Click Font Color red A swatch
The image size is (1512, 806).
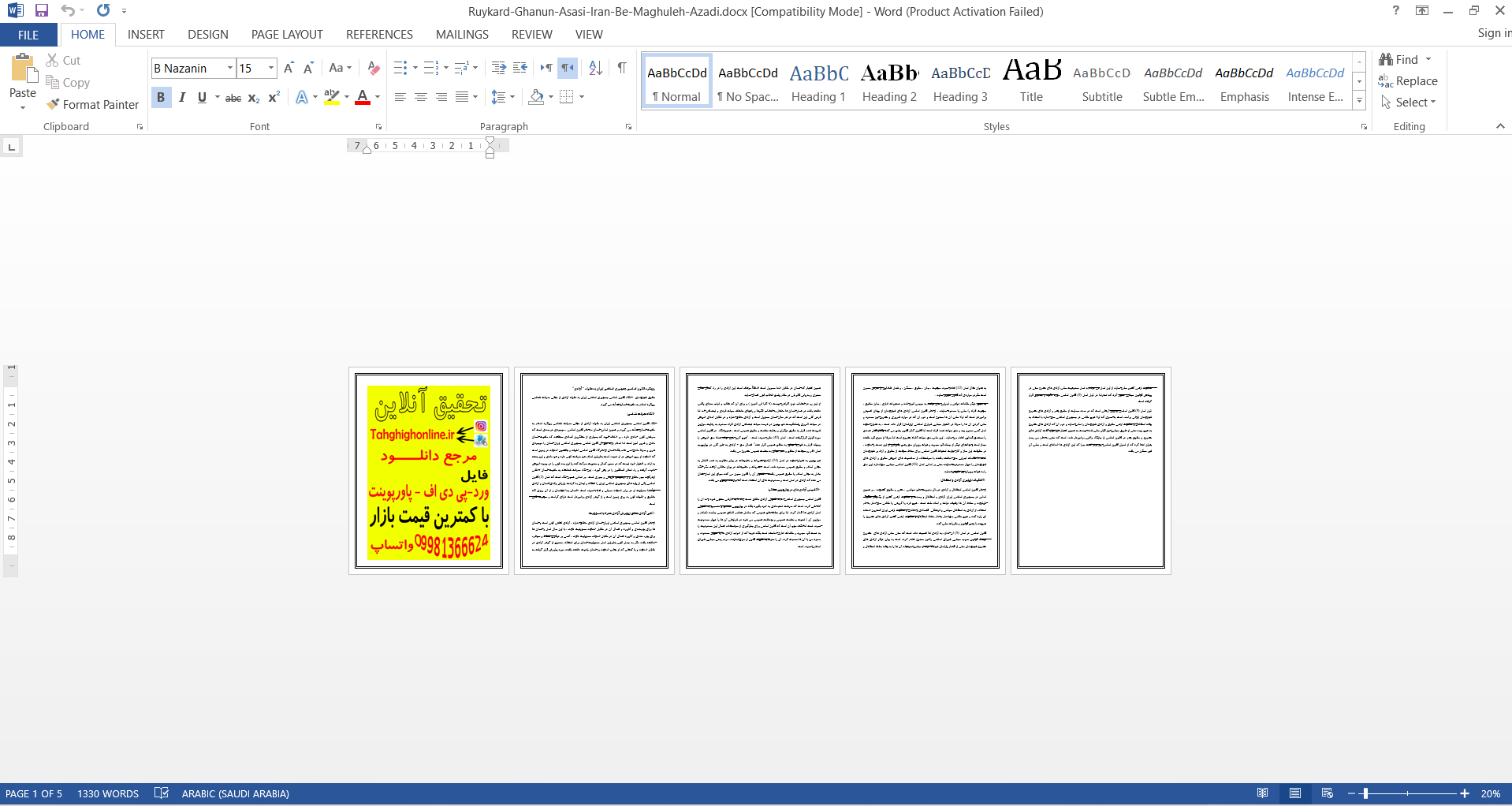363,97
